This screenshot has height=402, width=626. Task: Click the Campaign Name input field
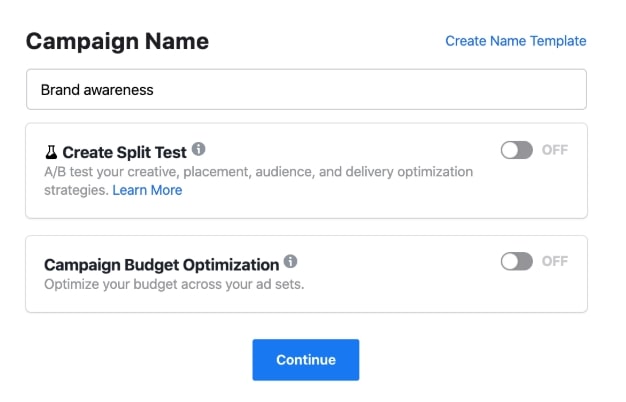pyautogui.click(x=306, y=89)
